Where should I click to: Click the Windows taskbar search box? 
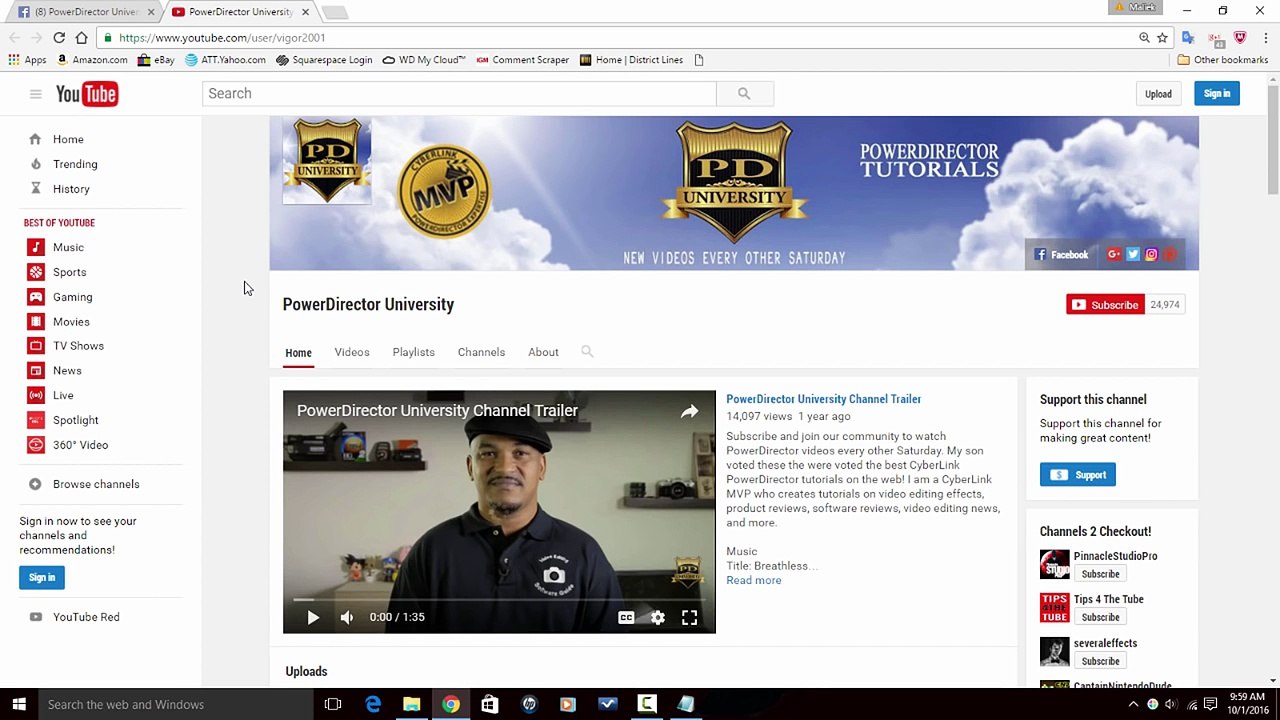coord(176,704)
